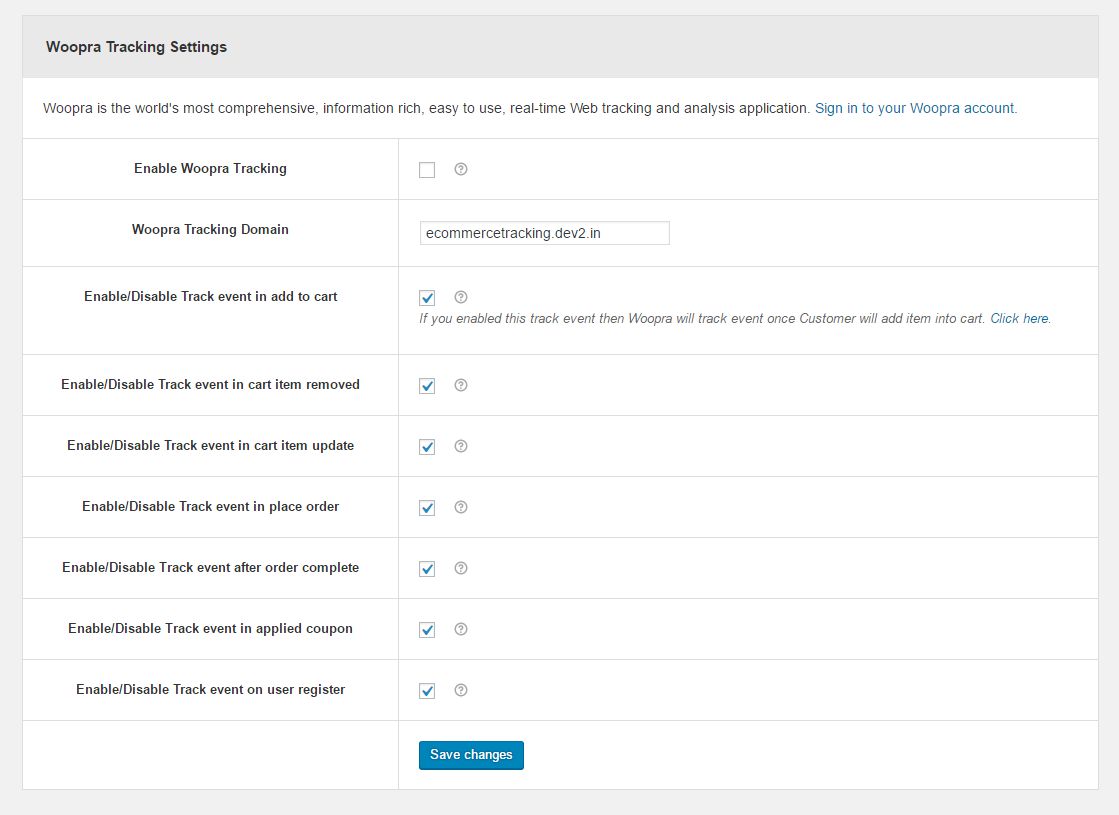Image resolution: width=1119 pixels, height=815 pixels.
Task: Open the Sign in to your Woopra account link
Action: [x=915, y=108]
